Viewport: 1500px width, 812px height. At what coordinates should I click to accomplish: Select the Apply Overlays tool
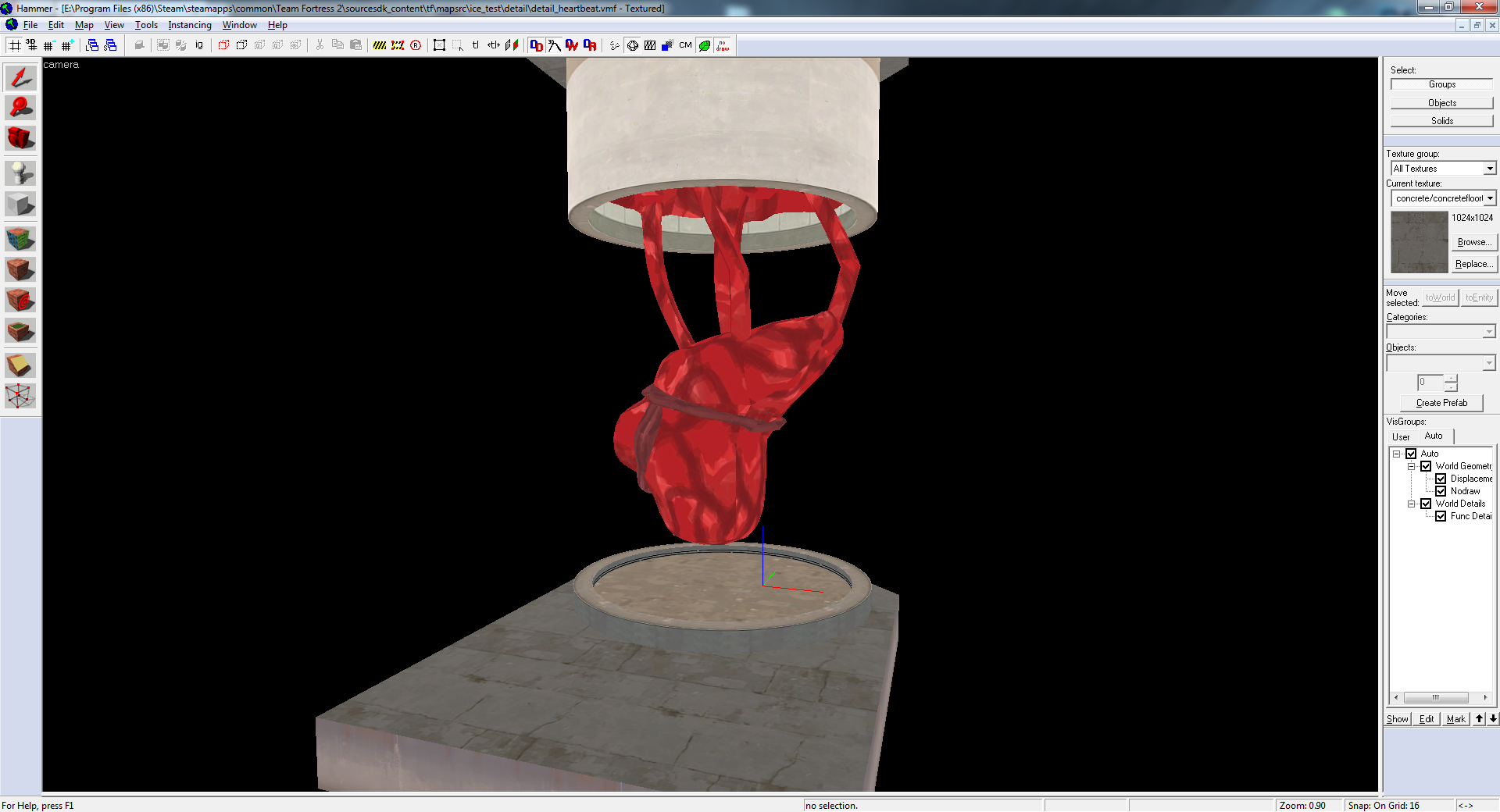click(x=20, y=331)
